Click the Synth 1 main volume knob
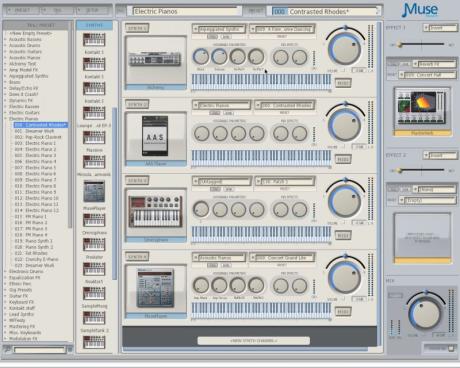 tap(345, 49)
